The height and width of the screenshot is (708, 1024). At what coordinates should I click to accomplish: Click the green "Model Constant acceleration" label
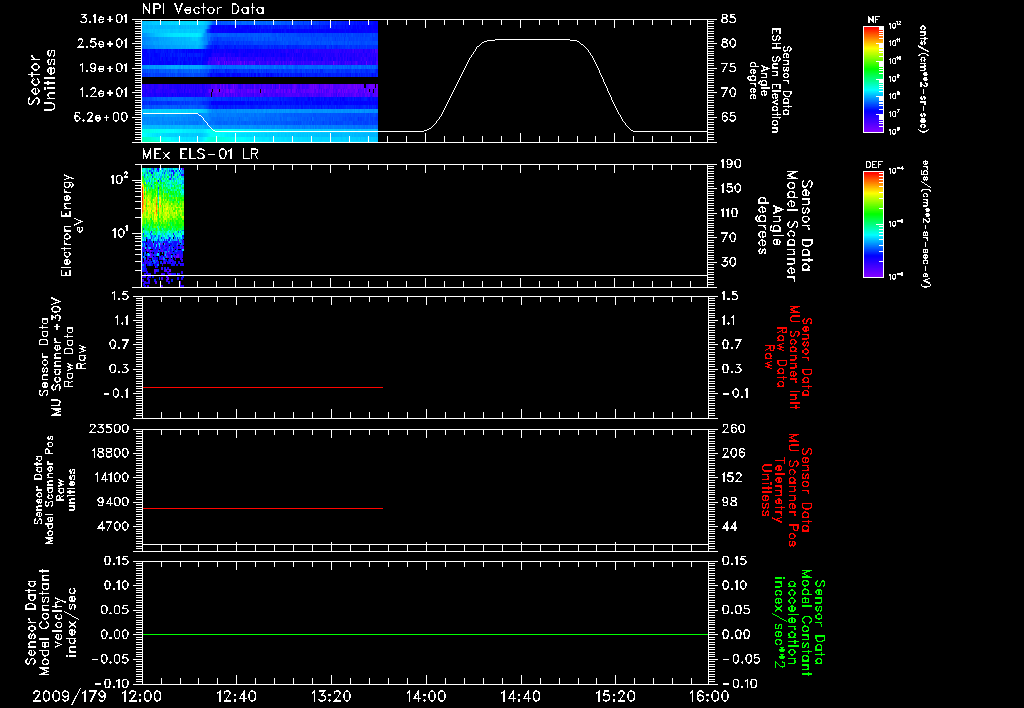[800, 622]
